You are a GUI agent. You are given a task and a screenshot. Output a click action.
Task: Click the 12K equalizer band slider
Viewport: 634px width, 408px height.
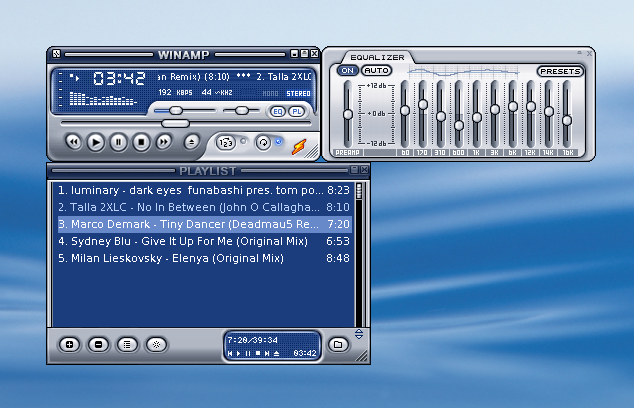pyautogui.click(x=531, y=114)
